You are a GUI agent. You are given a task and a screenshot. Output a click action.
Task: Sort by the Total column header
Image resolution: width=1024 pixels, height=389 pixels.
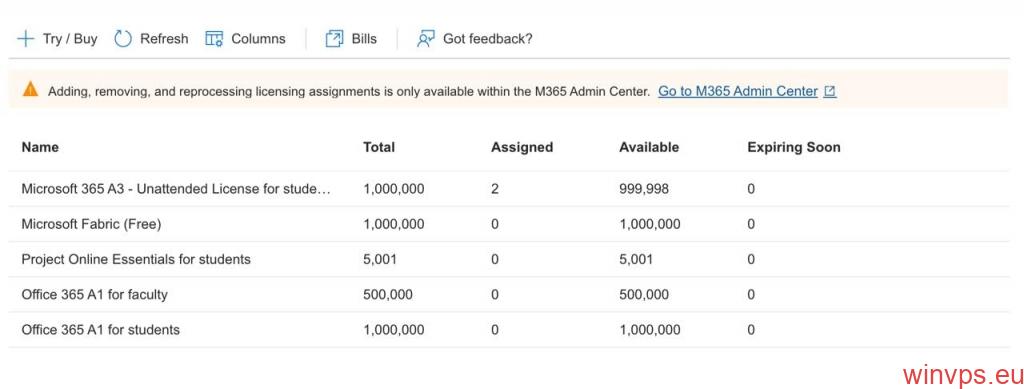coord(379,147)
